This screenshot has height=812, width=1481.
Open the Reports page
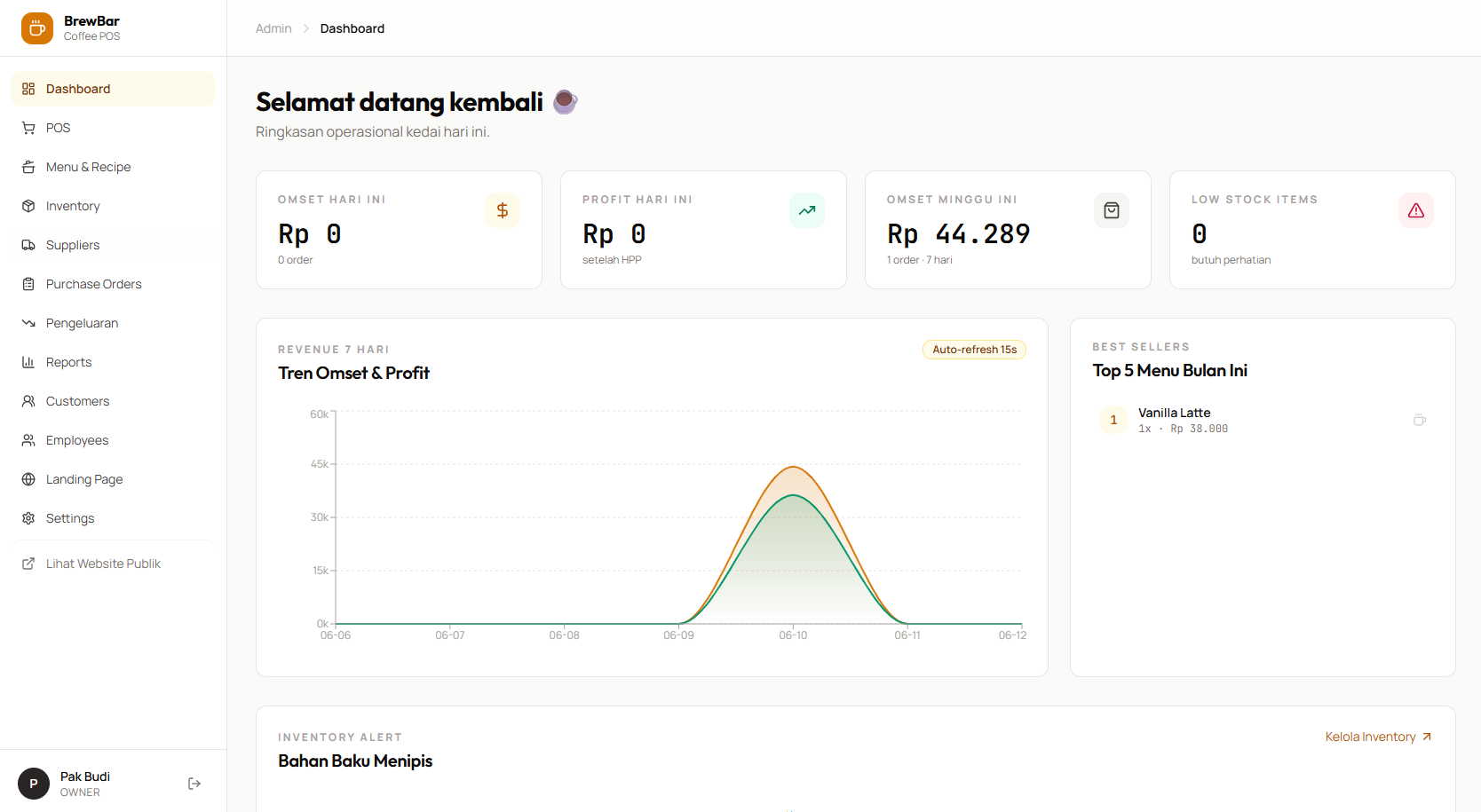[114, 362]
